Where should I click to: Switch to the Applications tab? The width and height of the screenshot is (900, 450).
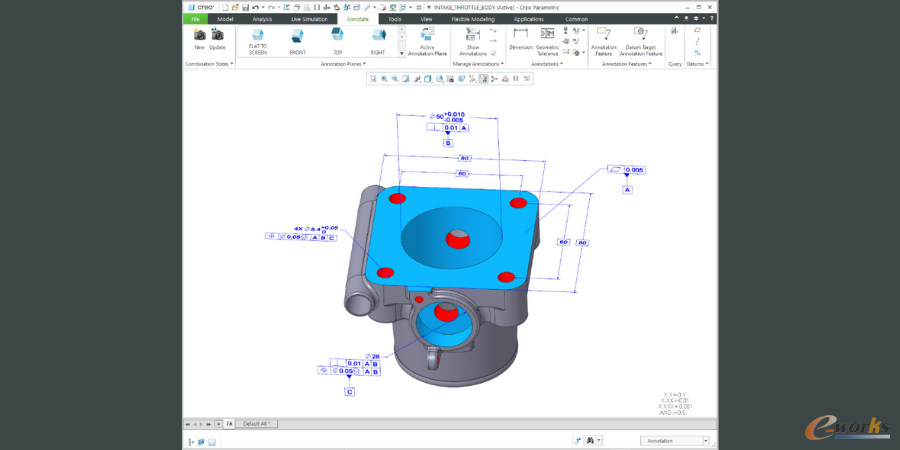(529, 19)
